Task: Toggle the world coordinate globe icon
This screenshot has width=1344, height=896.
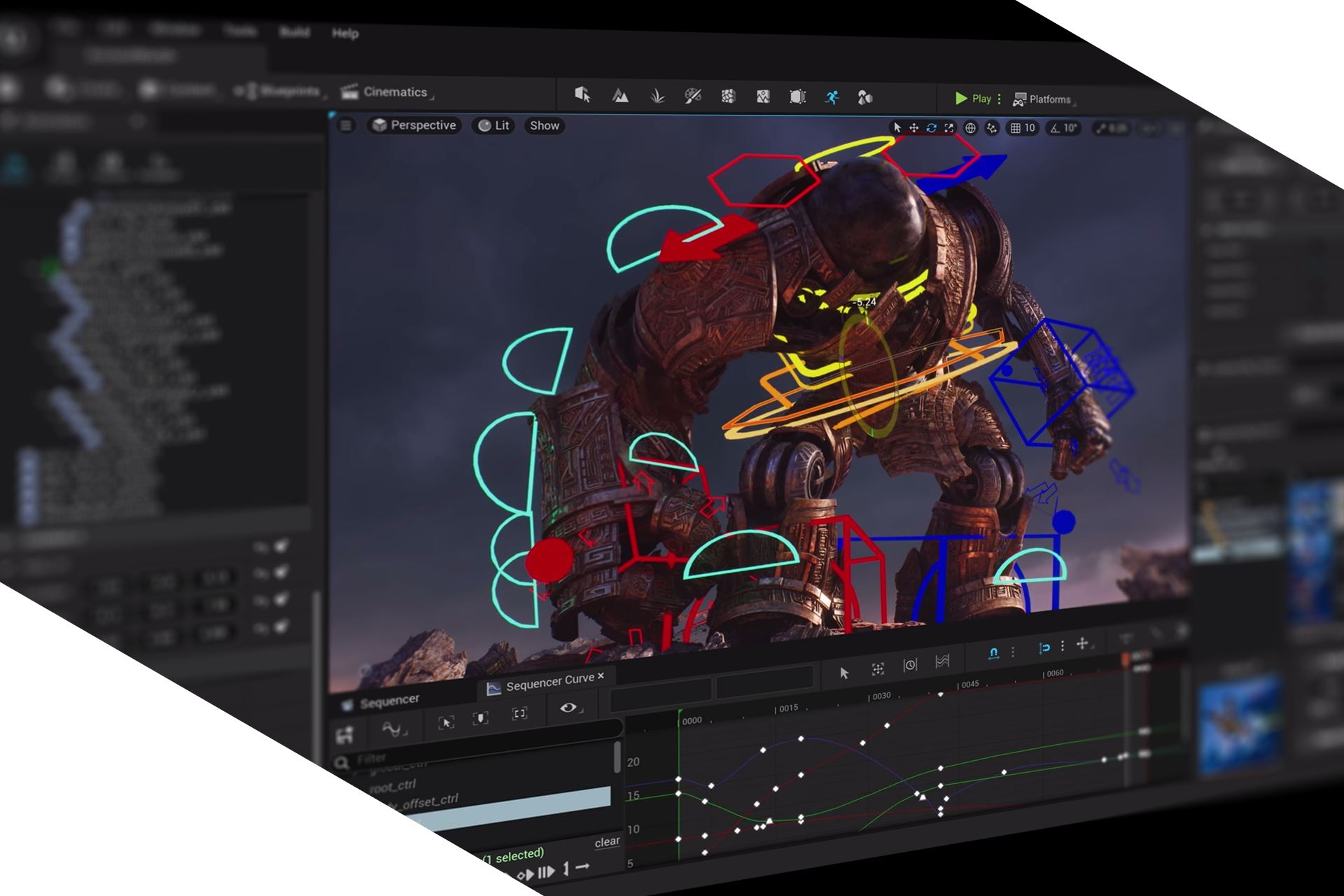Action: pos(970,127)
